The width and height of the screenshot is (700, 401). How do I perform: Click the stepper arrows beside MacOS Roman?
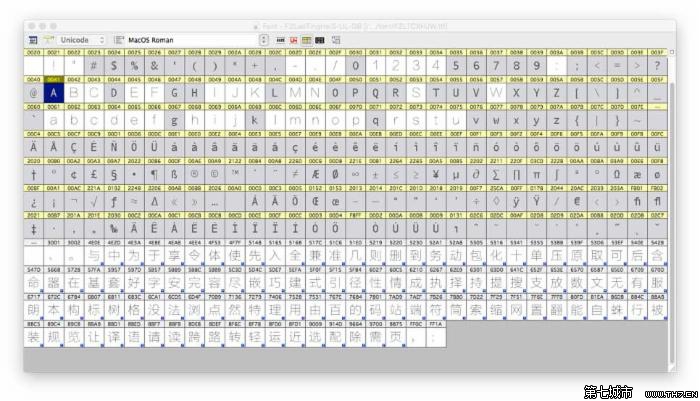click(265, 40)
